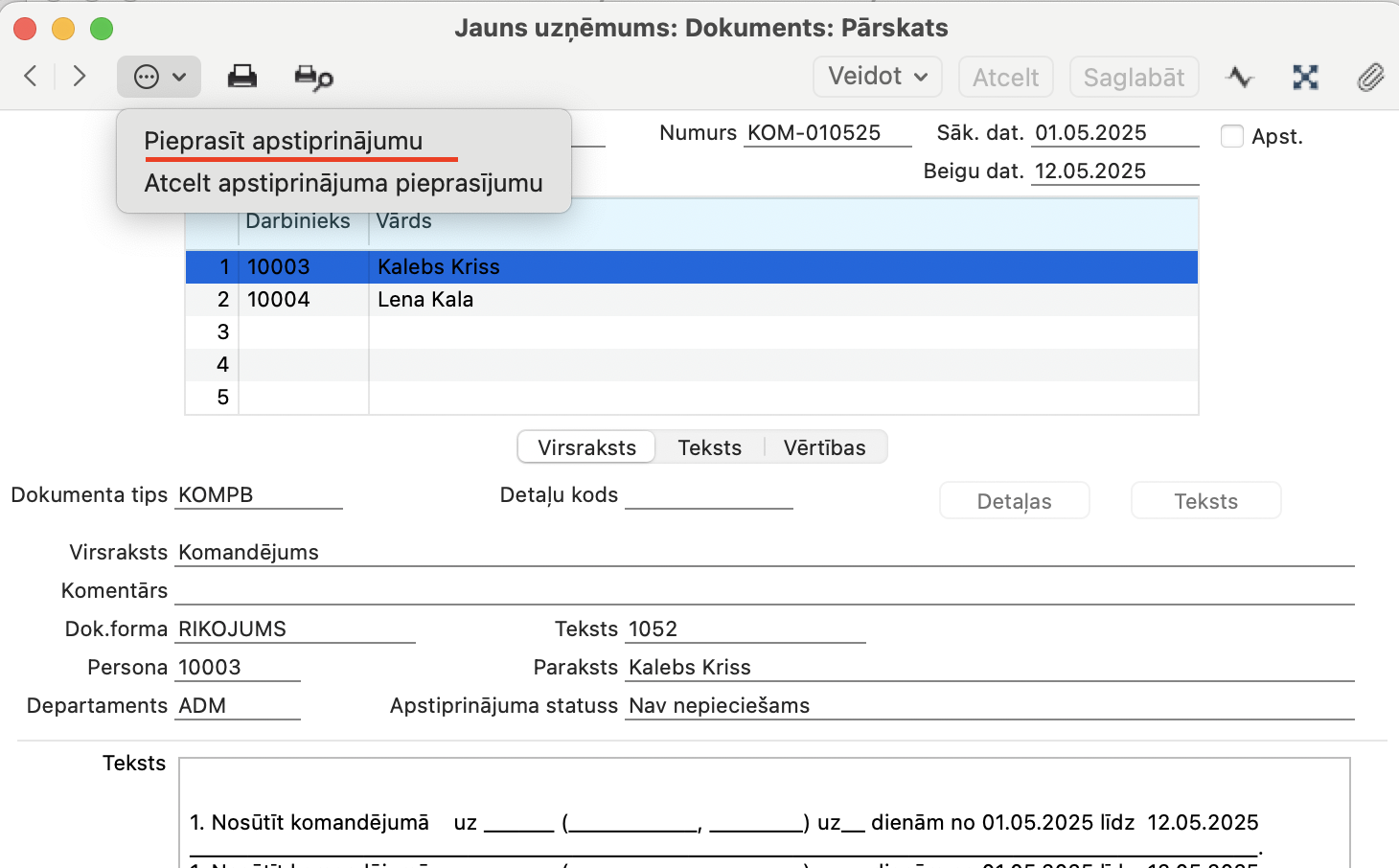Click the printer icon
The image size is (1399, 868).
point(241,77)
